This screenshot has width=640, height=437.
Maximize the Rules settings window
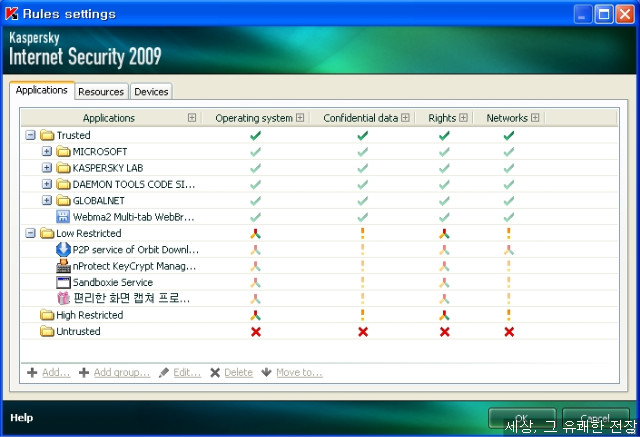[x=604, y=14]
